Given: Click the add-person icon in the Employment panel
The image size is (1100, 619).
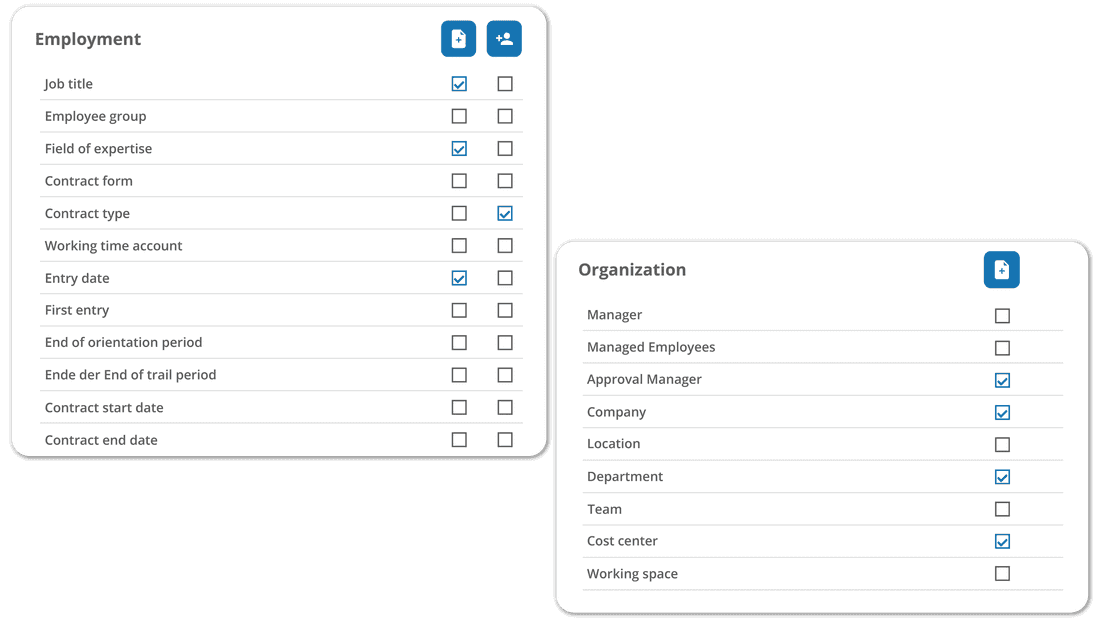Looking at the screenshot, I should (x=504, y=38).
